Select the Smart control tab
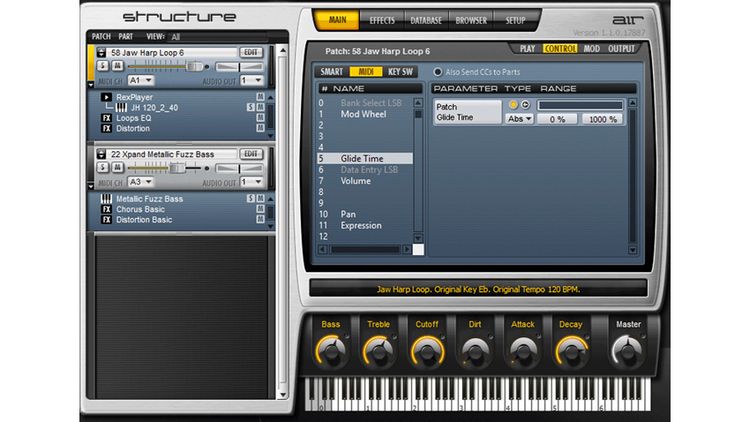 click(331, 72)
